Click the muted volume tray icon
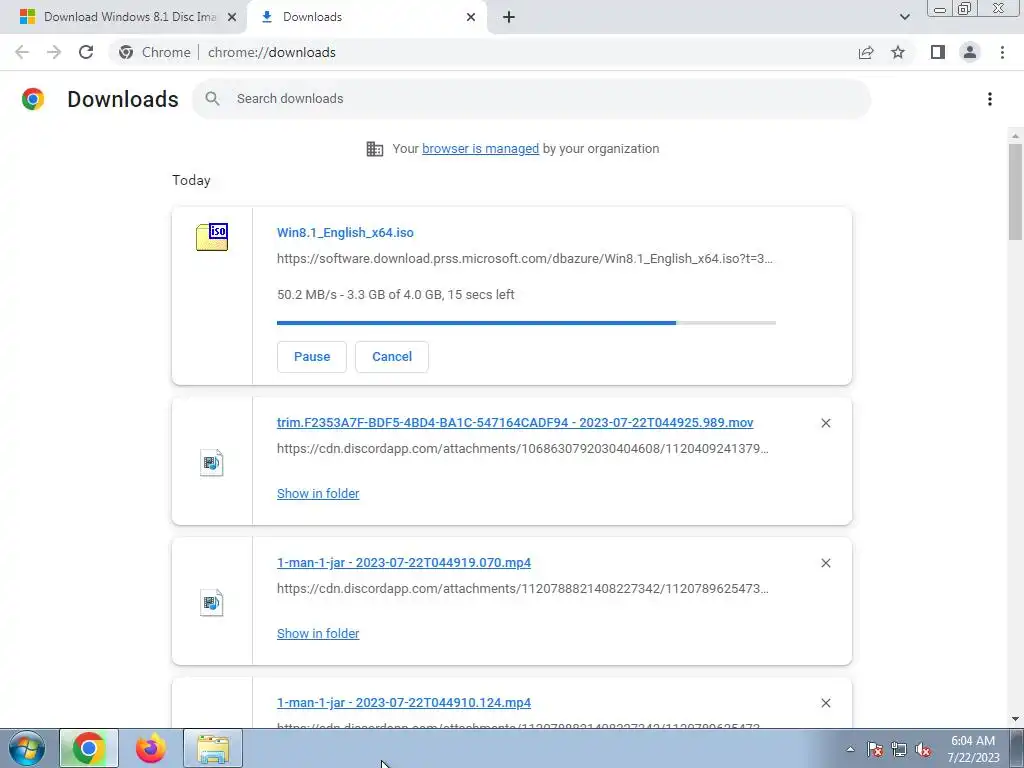1024x768 pixels. coord(923,749)
